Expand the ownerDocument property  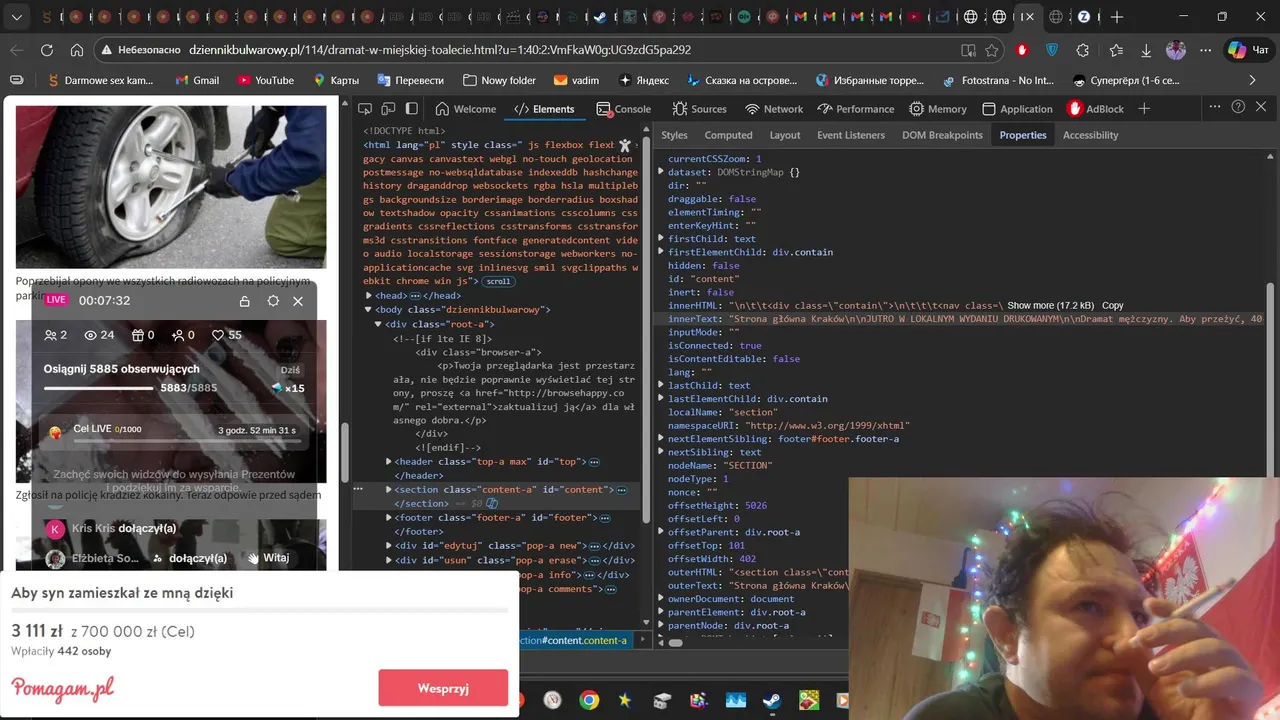point(661,599)
